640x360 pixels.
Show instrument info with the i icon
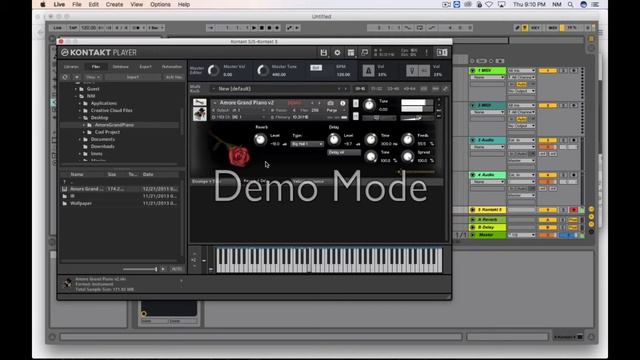tap(342, 103)
